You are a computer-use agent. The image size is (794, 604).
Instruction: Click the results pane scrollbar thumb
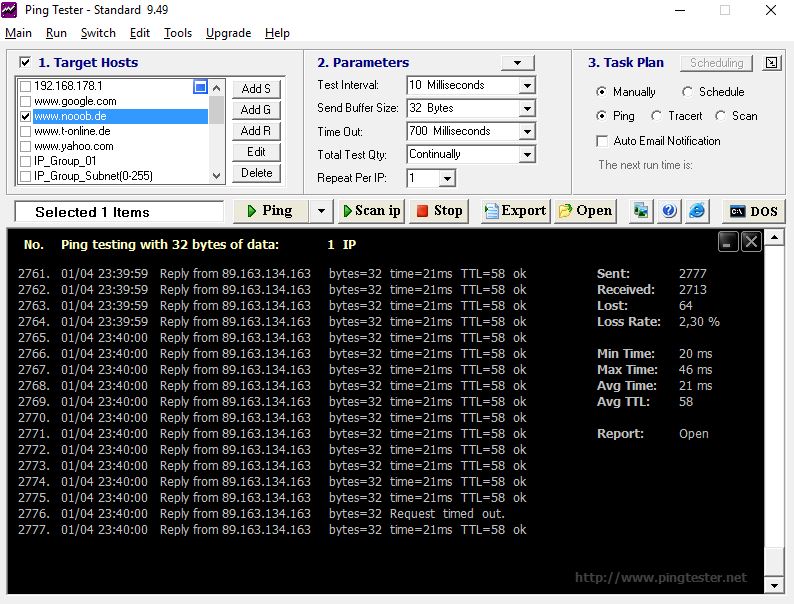(x=774, y=561)
